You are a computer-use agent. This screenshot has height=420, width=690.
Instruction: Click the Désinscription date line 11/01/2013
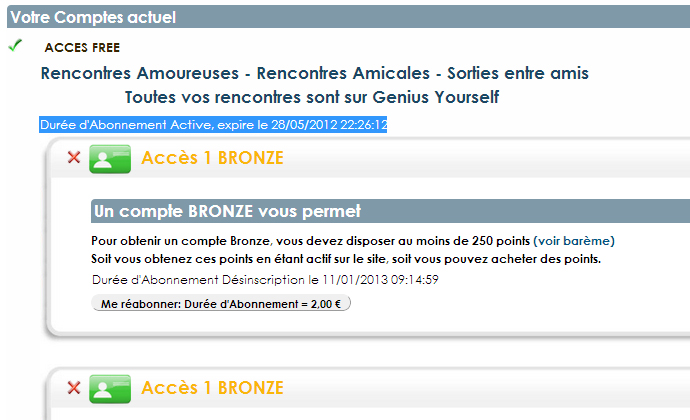265,280
